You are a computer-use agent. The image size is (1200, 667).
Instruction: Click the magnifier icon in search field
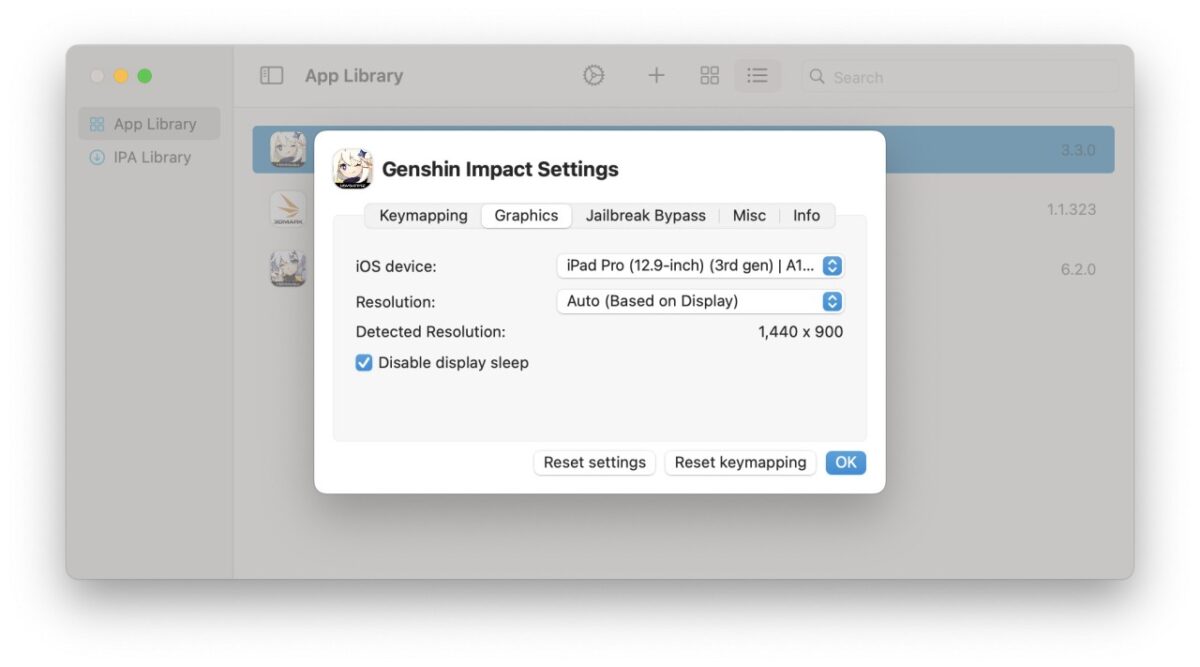[817, 77]
